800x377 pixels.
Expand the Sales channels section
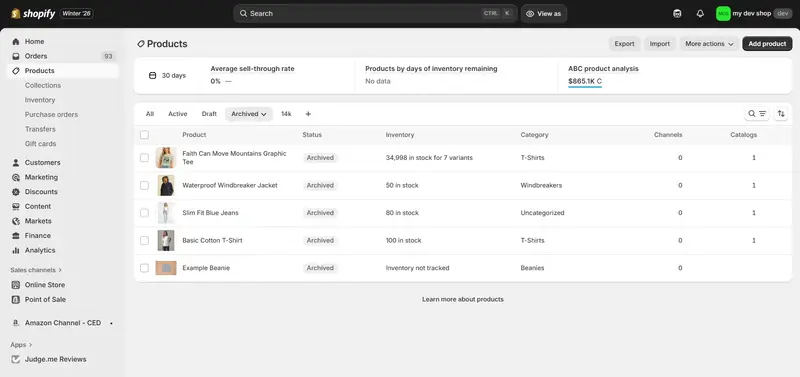click(36, 270)
